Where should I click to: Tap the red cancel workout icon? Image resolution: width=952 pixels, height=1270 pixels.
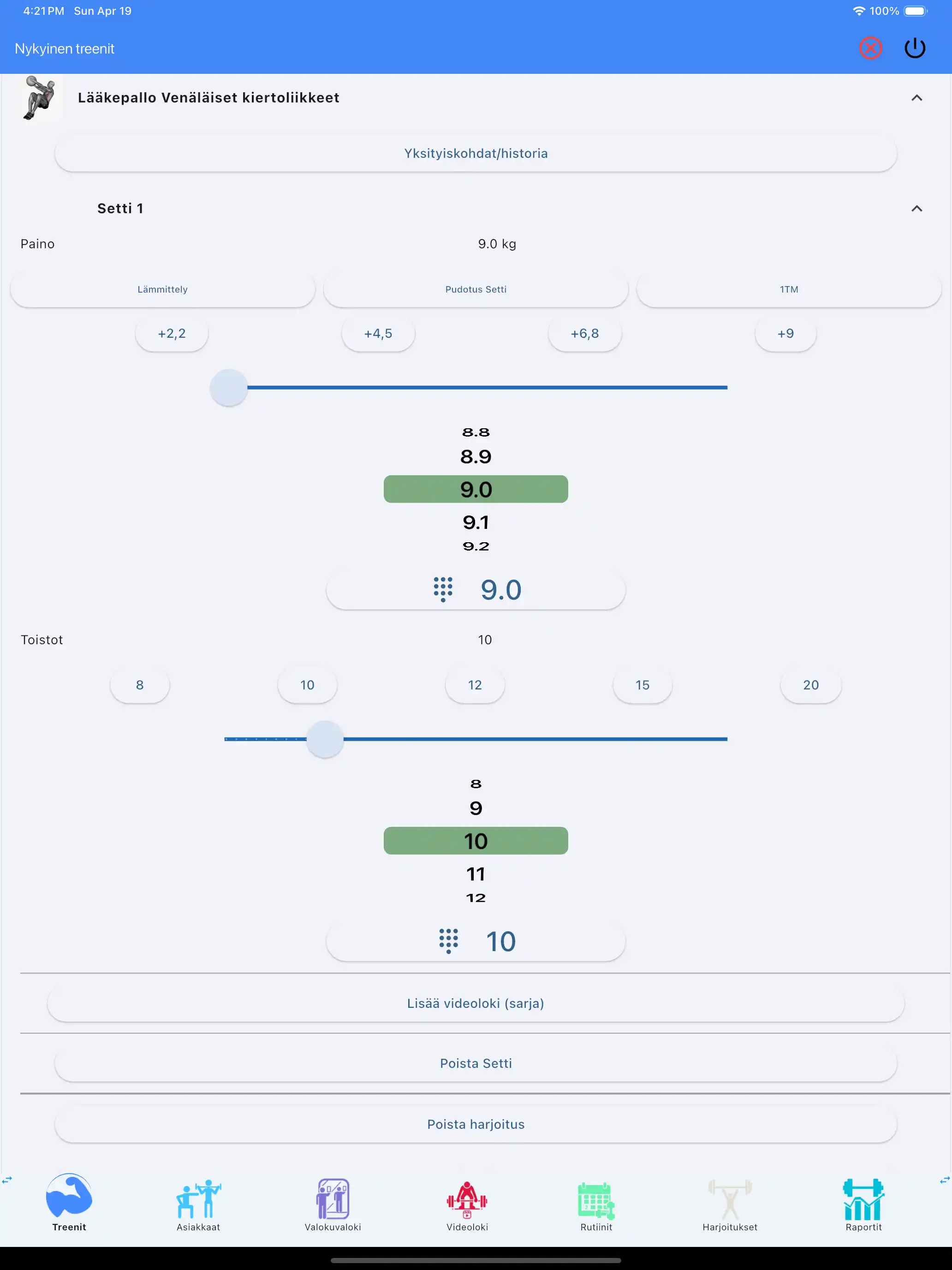coord(870,48)
